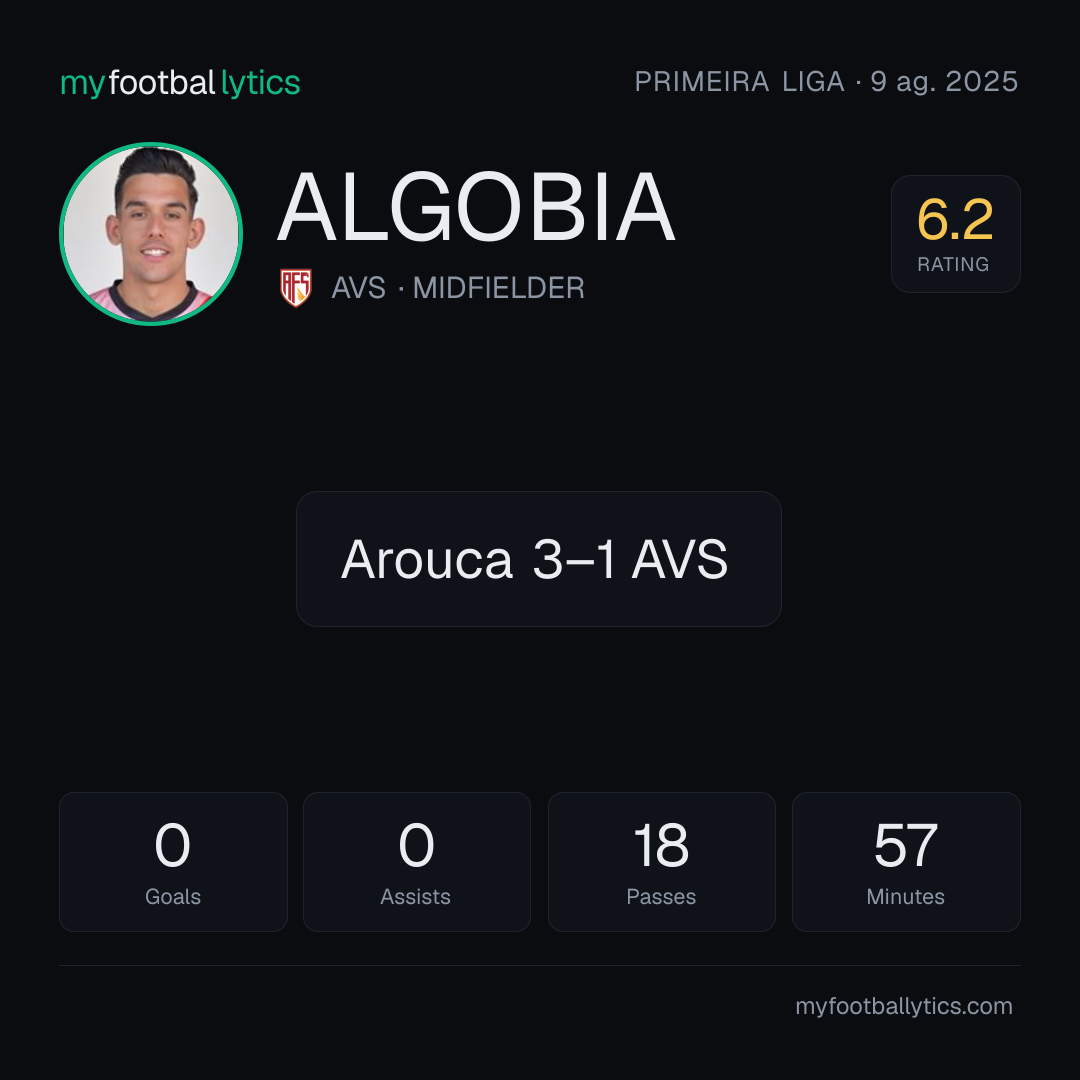Click the Minutes label text
The width and height of the screenshot is (1080, 1080).
[906, 897]
